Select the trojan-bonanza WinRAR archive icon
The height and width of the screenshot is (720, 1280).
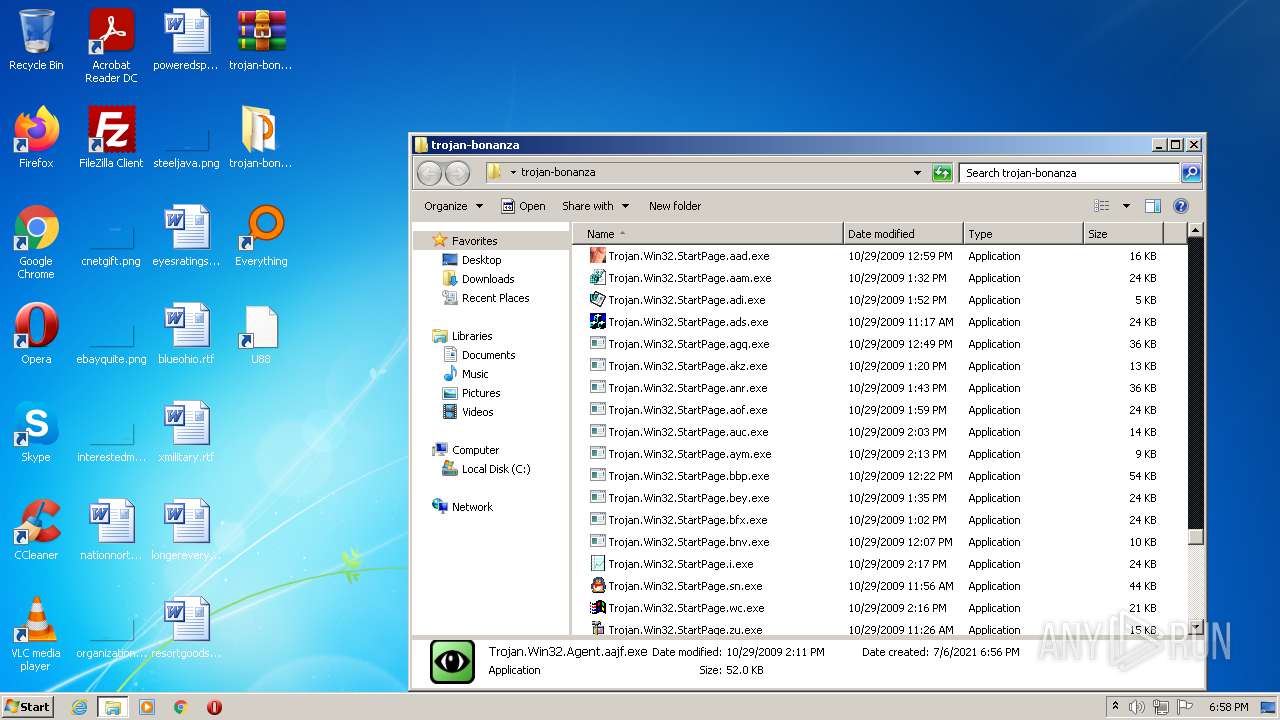point(261,41)
